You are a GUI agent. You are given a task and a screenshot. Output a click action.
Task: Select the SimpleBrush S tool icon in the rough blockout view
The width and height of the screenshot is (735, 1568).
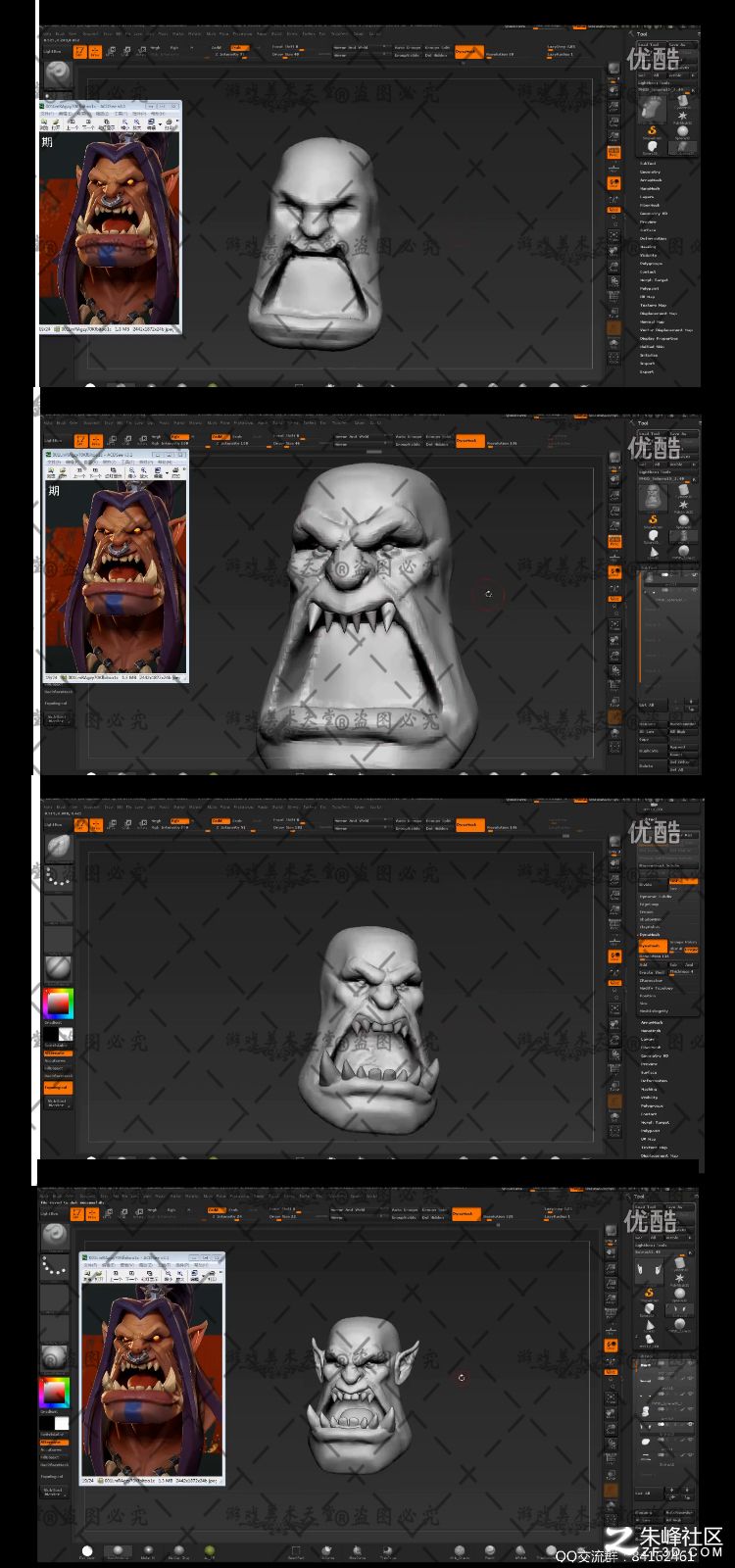pyautogui.click(x=653, y=130)
